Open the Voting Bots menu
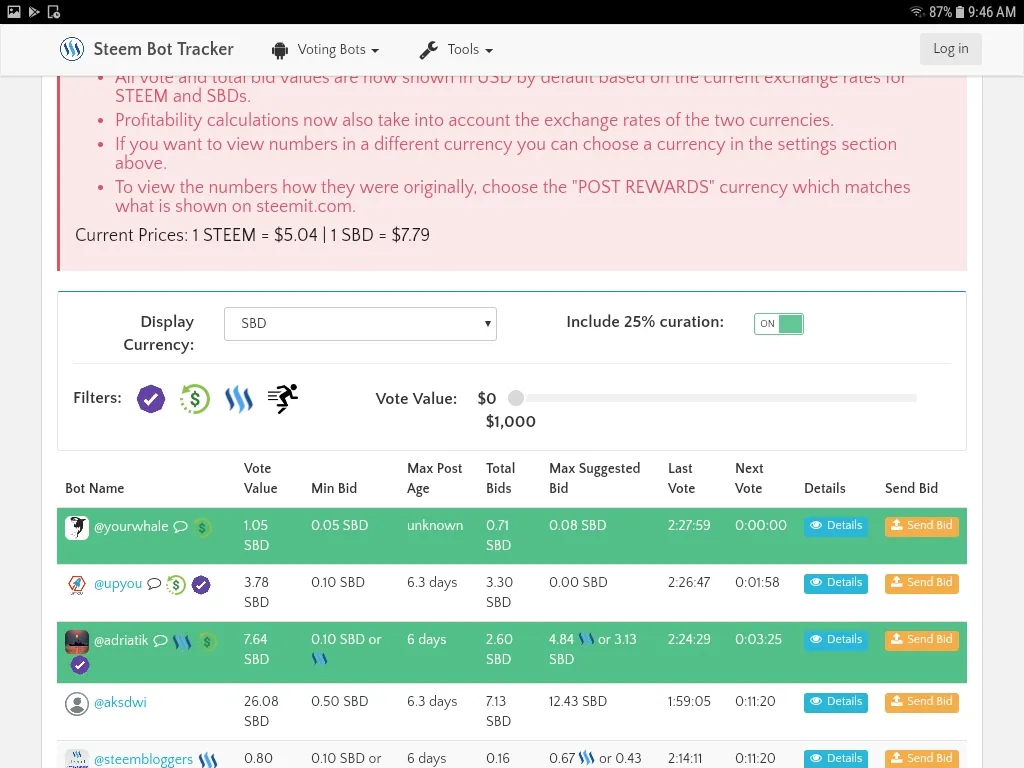The height and width of the screenshot is (768, 1024). [338, 50]
